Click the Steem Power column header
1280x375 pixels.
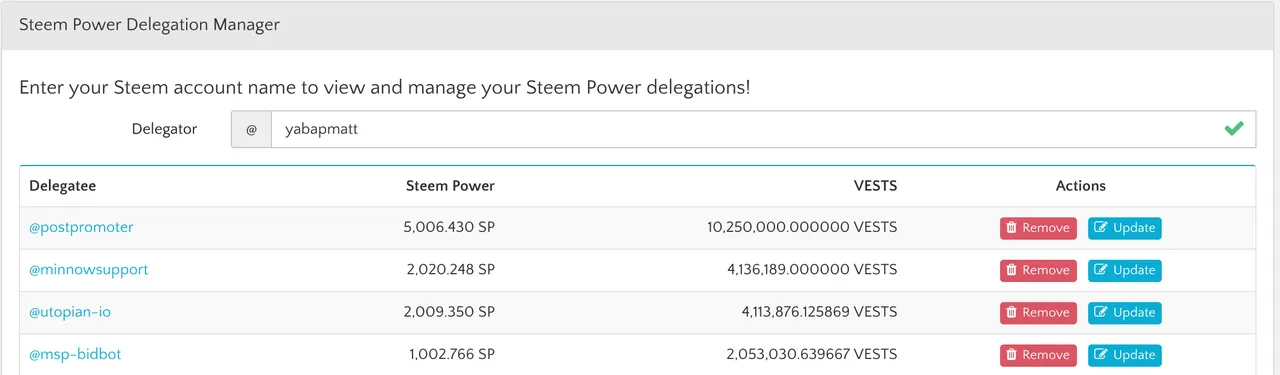tap(450, 186)
